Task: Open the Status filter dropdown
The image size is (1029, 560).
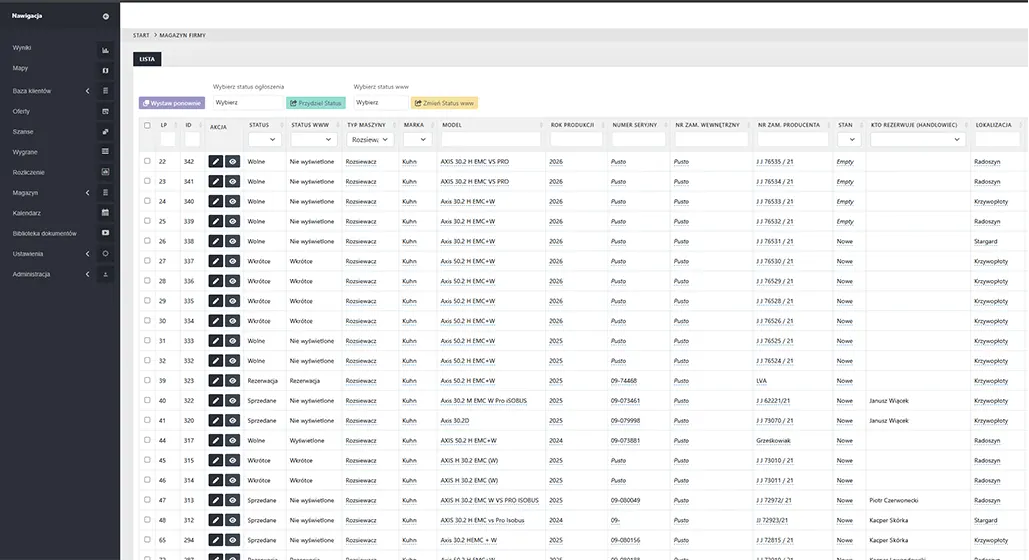Action: [x=265, y=140]
